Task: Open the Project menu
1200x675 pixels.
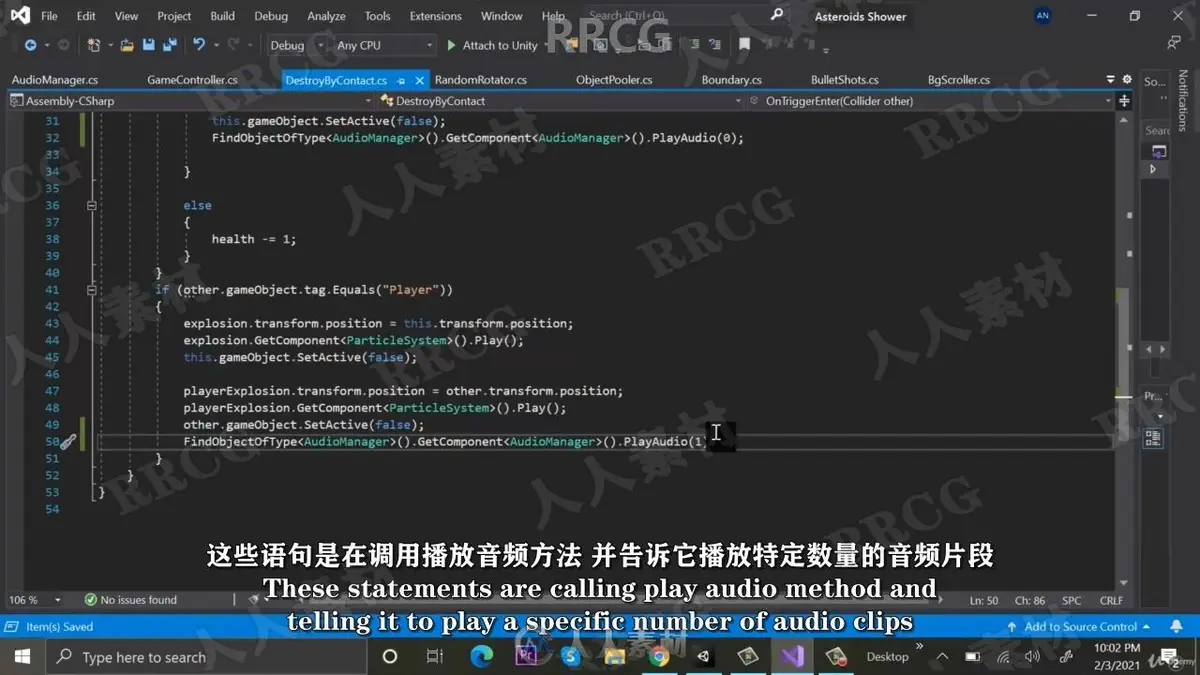Action: [174, 16]
